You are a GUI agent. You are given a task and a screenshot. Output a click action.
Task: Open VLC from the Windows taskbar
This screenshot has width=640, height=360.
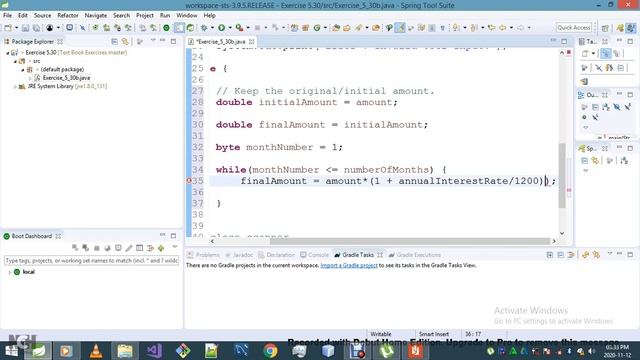coord(96,351)
